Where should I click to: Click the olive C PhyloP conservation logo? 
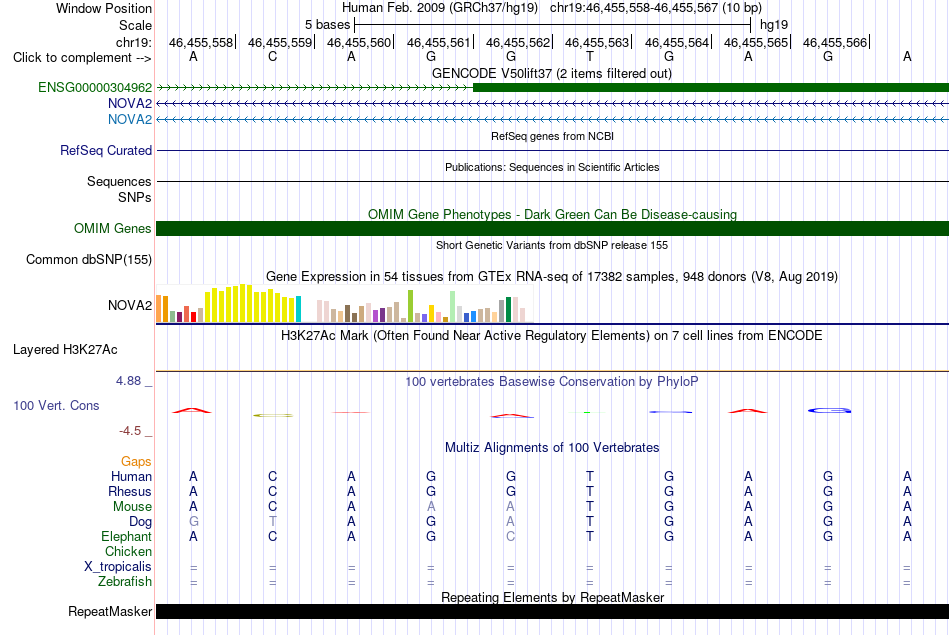tap(273, 415)
